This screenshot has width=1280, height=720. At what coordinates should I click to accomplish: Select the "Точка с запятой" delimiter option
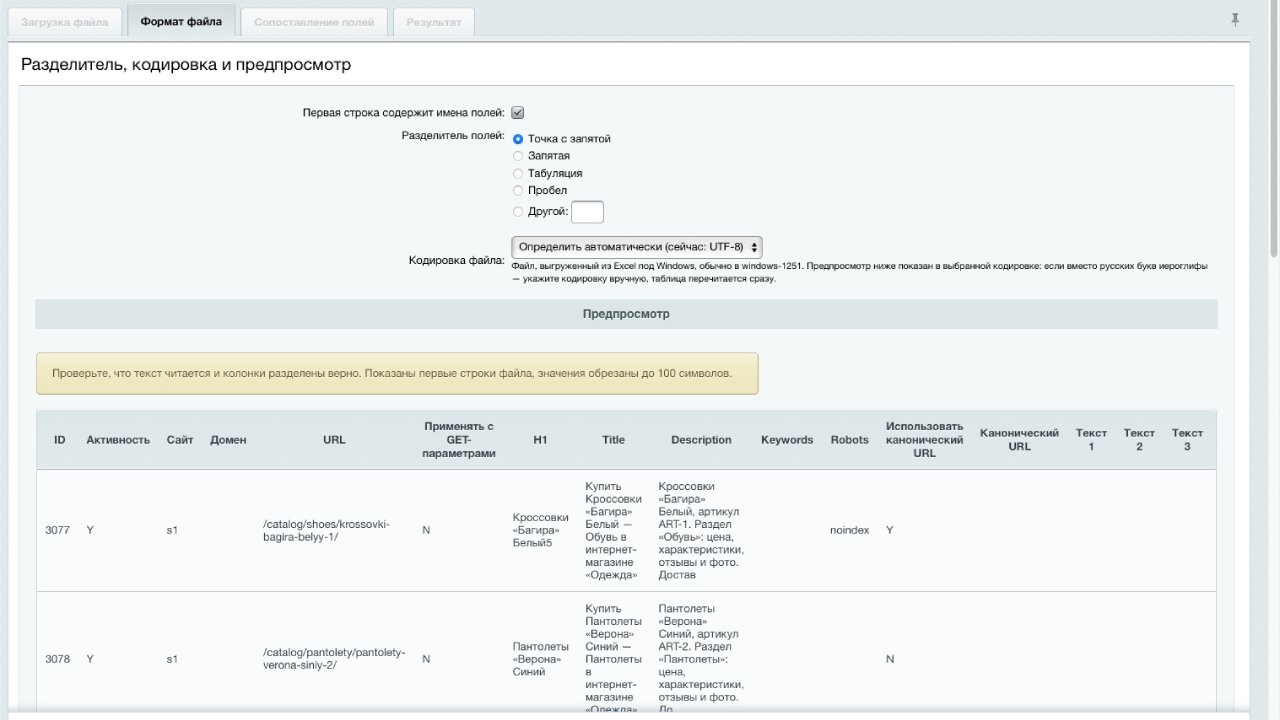pos(518,139)
